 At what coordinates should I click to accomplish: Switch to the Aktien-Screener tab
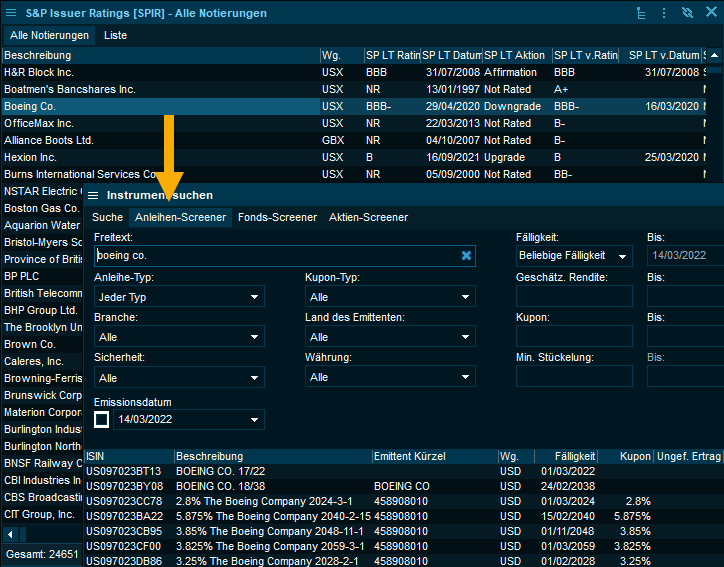[368, 217]
